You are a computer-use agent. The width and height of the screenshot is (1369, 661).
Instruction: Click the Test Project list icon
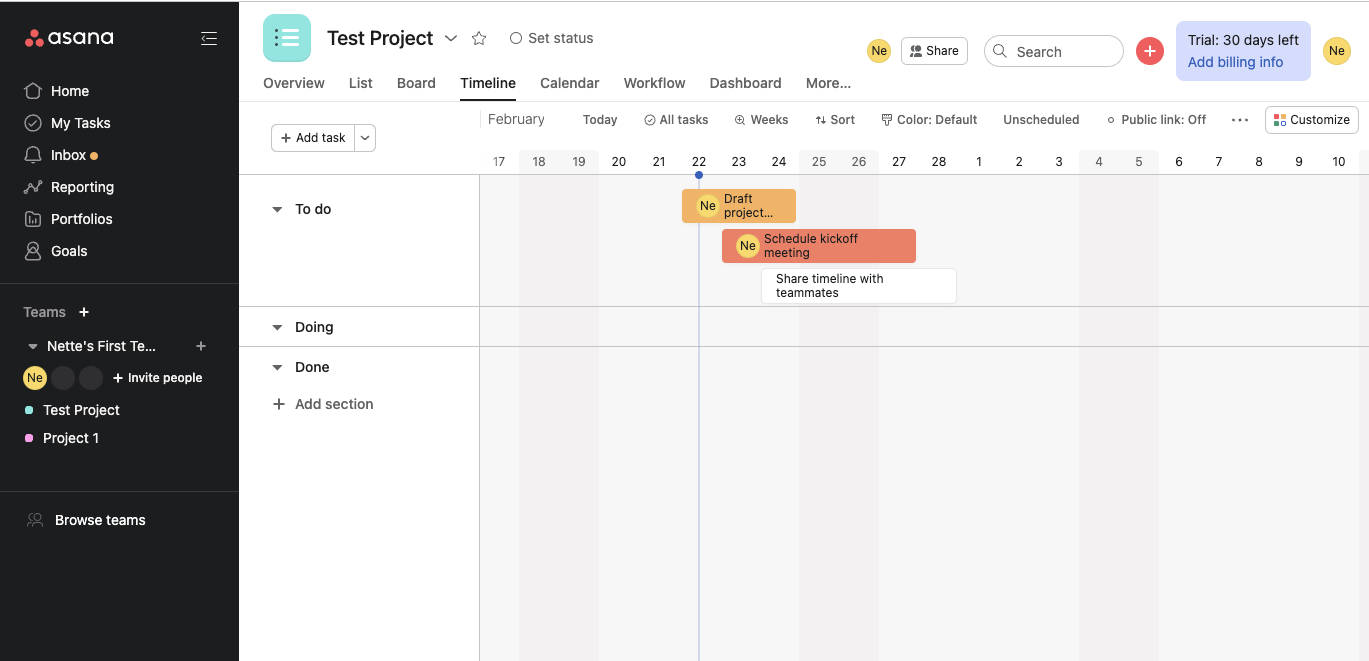[x=287, y=38]
